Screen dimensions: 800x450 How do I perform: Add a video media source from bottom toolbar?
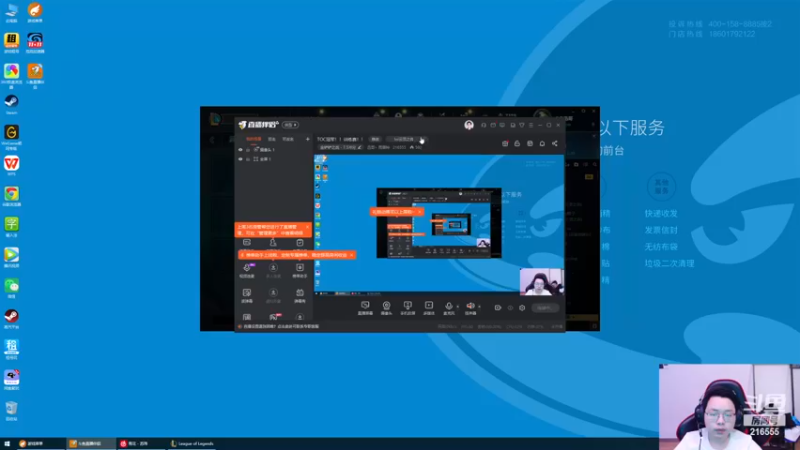click(x=429, y=308)
